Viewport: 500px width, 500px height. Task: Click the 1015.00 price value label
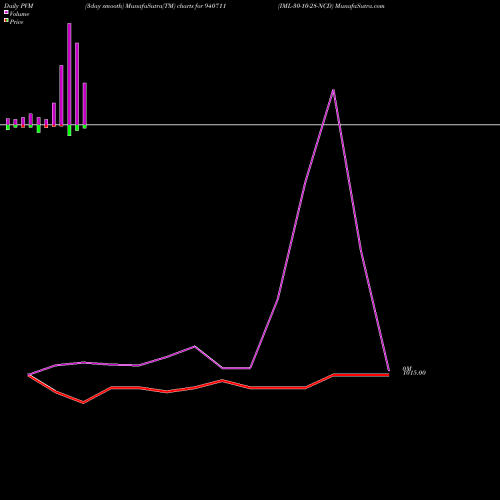(x=414, y=373)
